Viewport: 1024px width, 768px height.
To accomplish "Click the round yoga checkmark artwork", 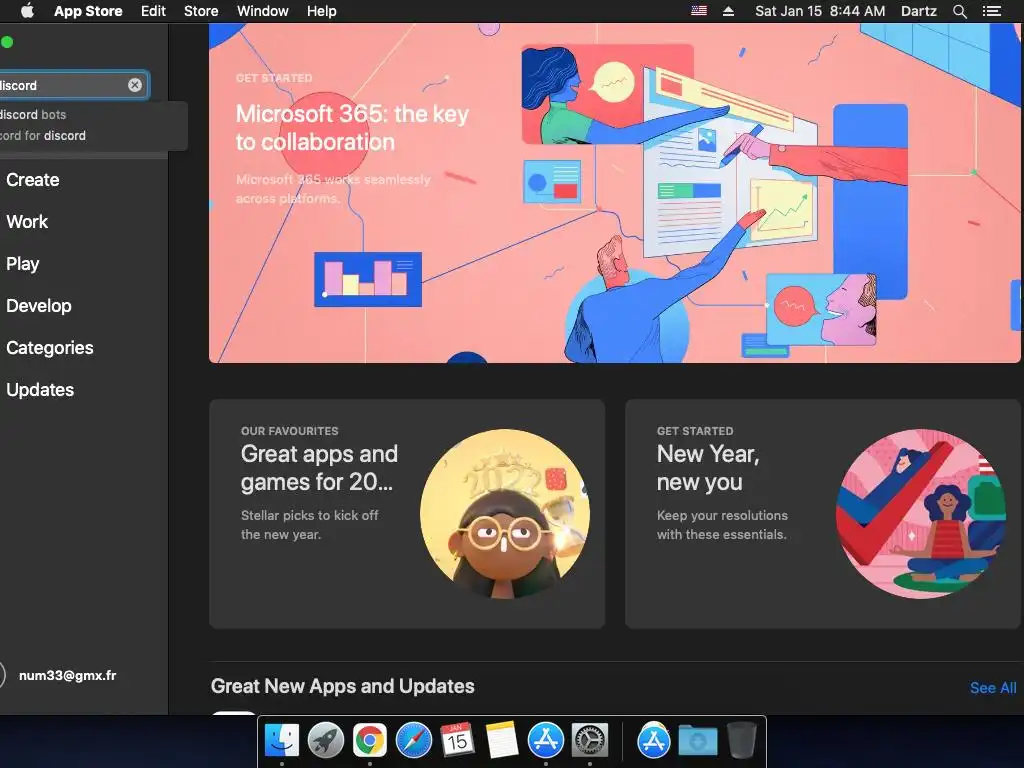I will pos(921,514).
